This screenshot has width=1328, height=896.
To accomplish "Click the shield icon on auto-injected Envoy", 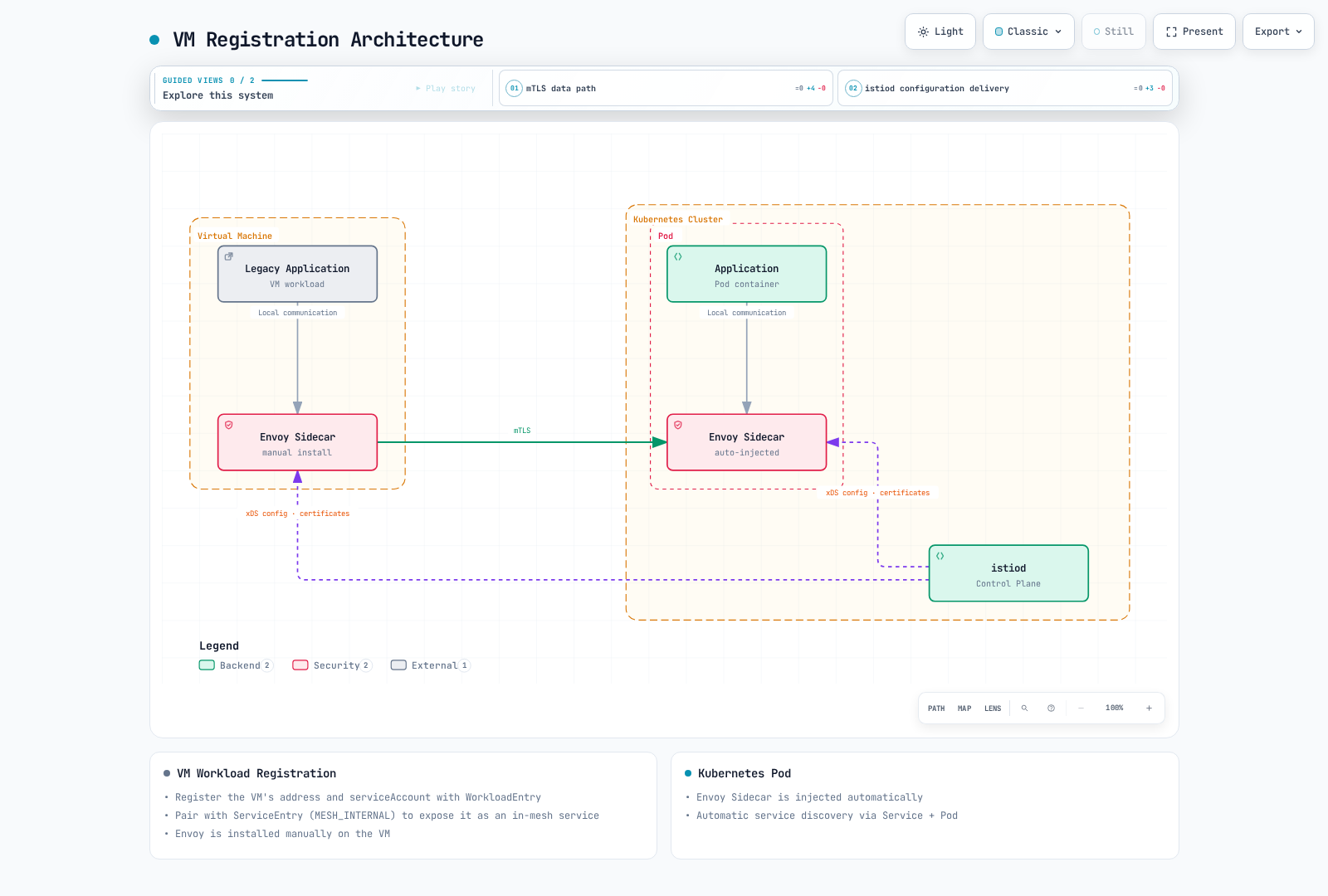I will (678, 425).
